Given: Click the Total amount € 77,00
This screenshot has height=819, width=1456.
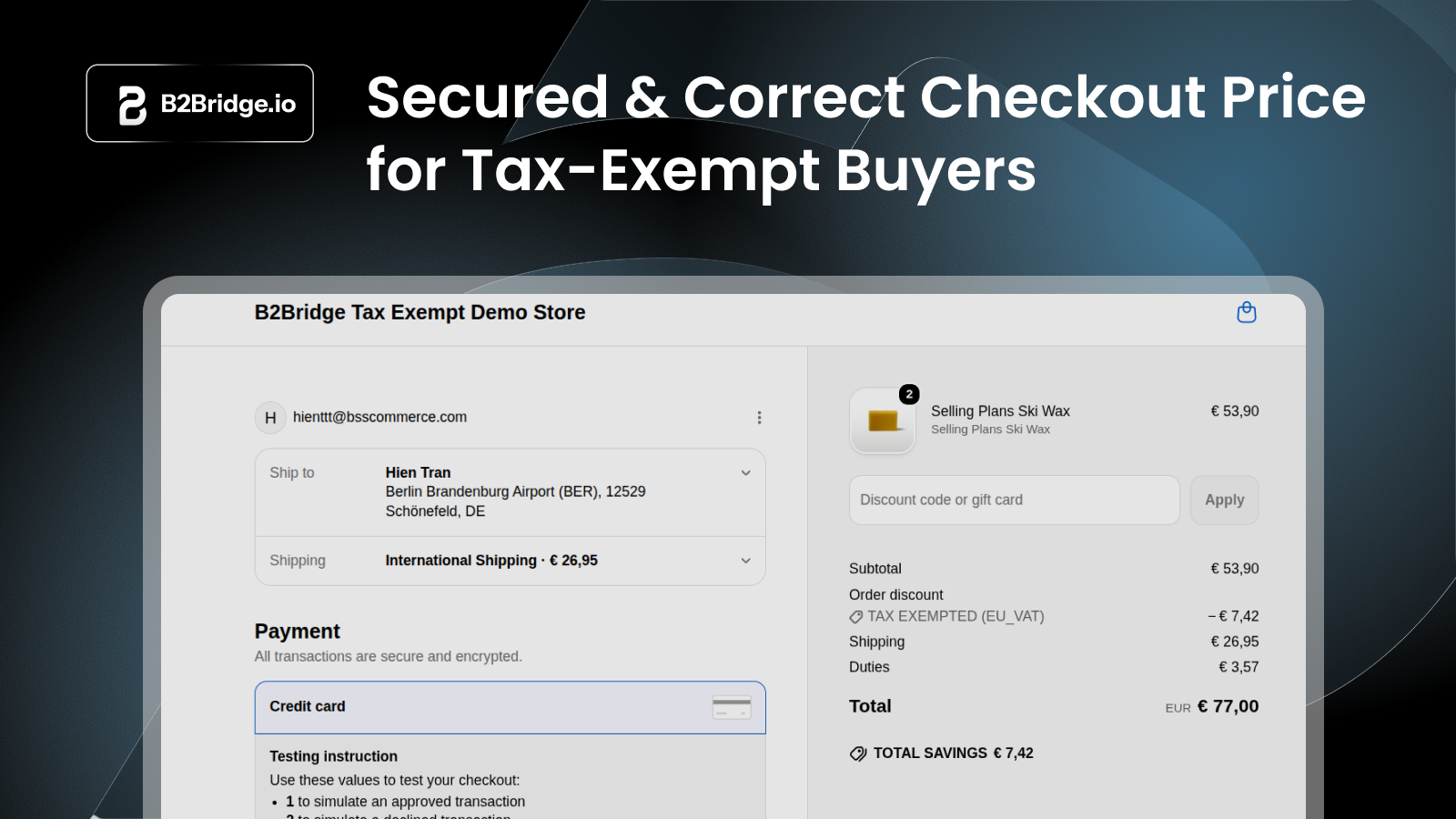Looking at the screenshot, I should coord(1228,706).
